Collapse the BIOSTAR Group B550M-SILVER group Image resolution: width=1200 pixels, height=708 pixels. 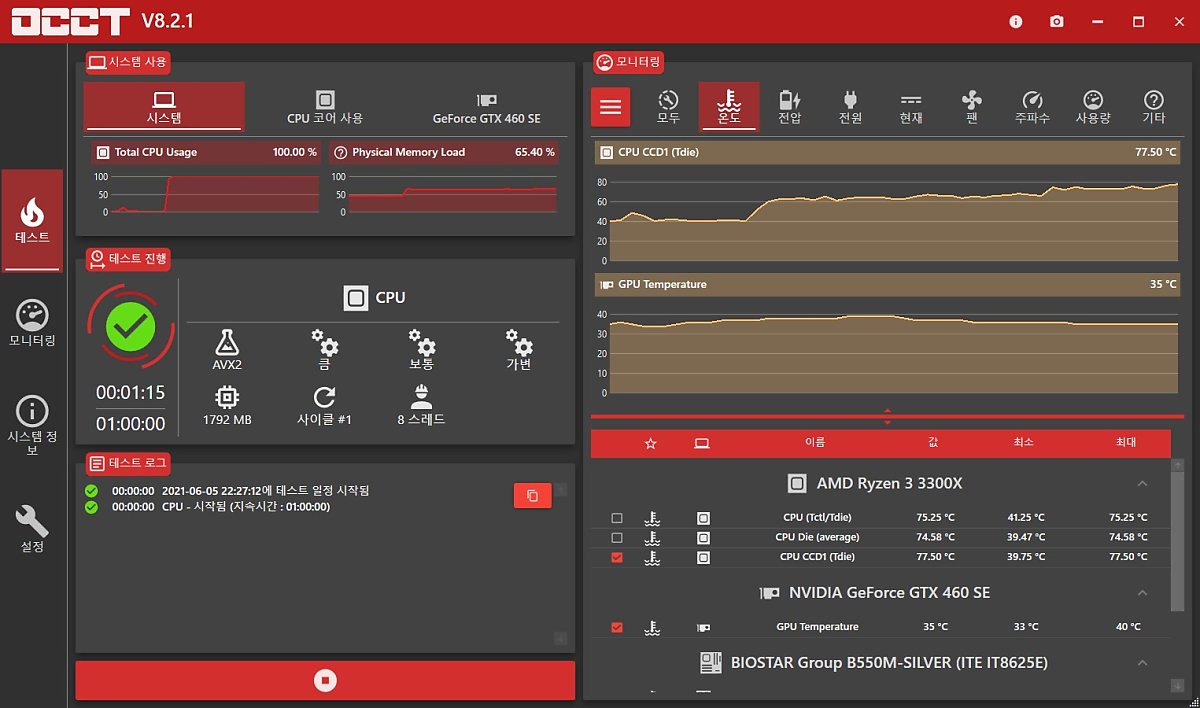click(1142, 663)
